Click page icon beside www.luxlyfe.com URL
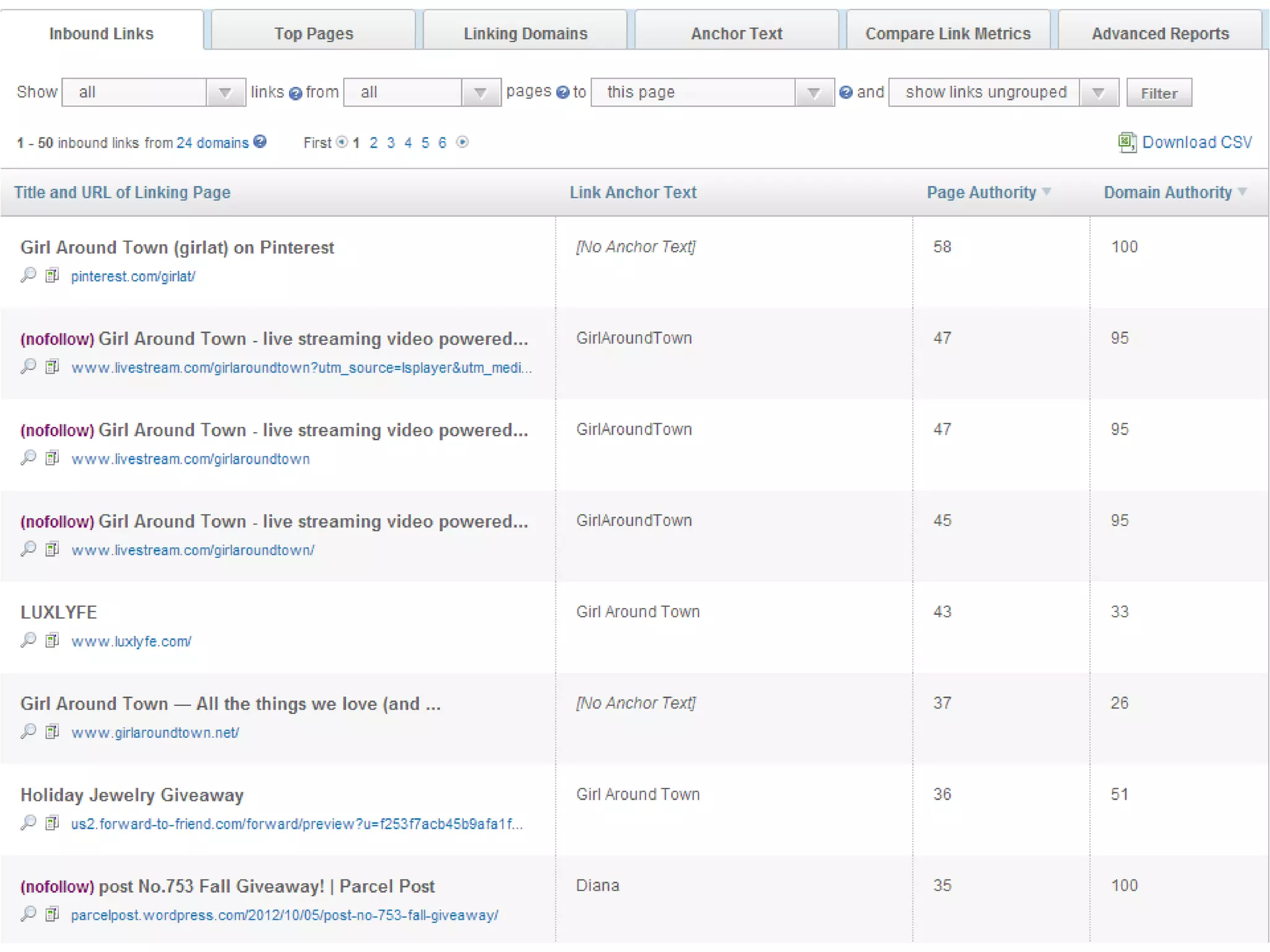This screenshot has width=1270, height=952. pos(53,640)
